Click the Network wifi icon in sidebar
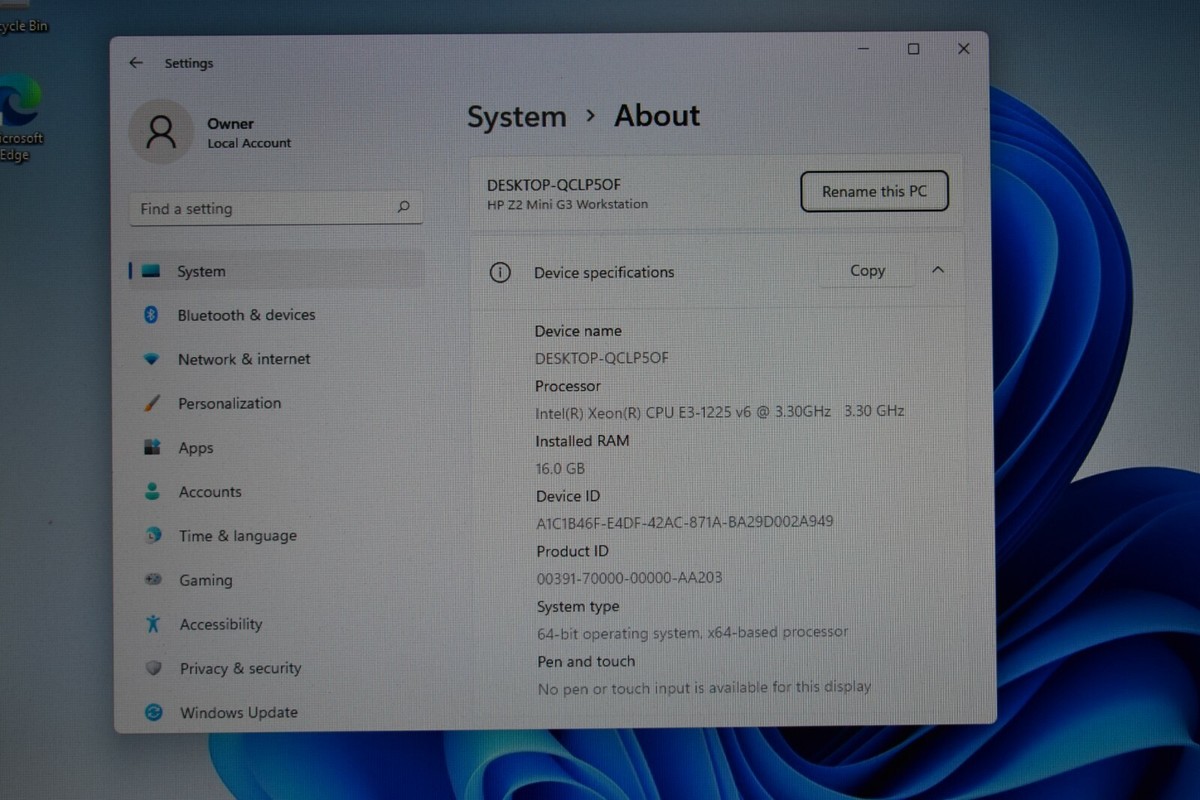1200x800 pixels. 152,359
